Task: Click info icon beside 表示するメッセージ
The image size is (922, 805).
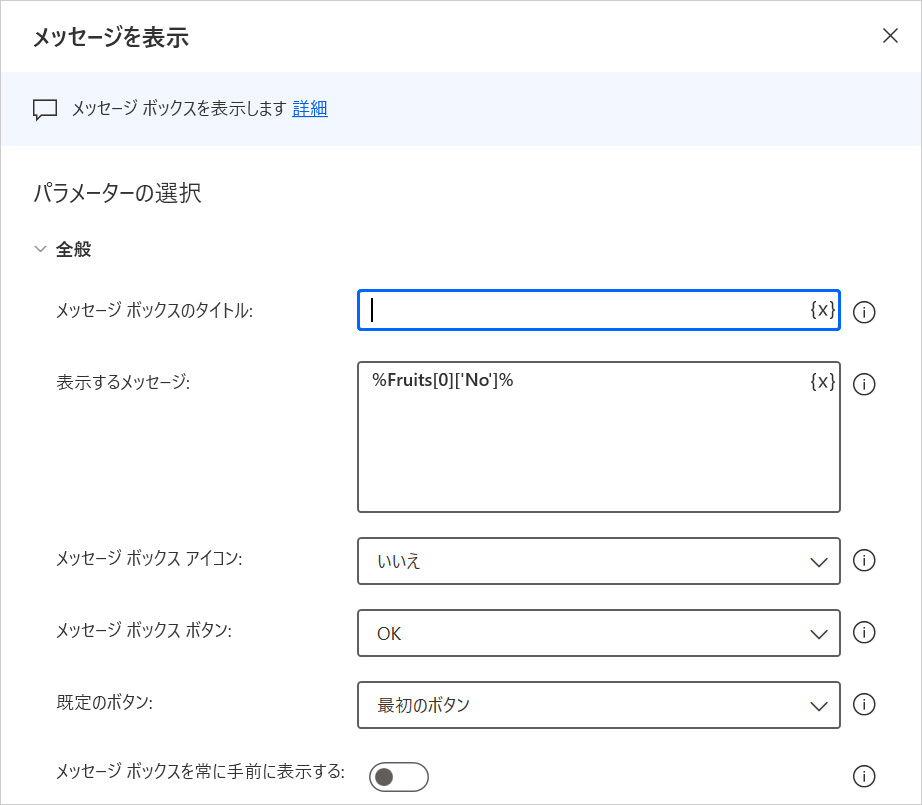Action: (864, 384)
